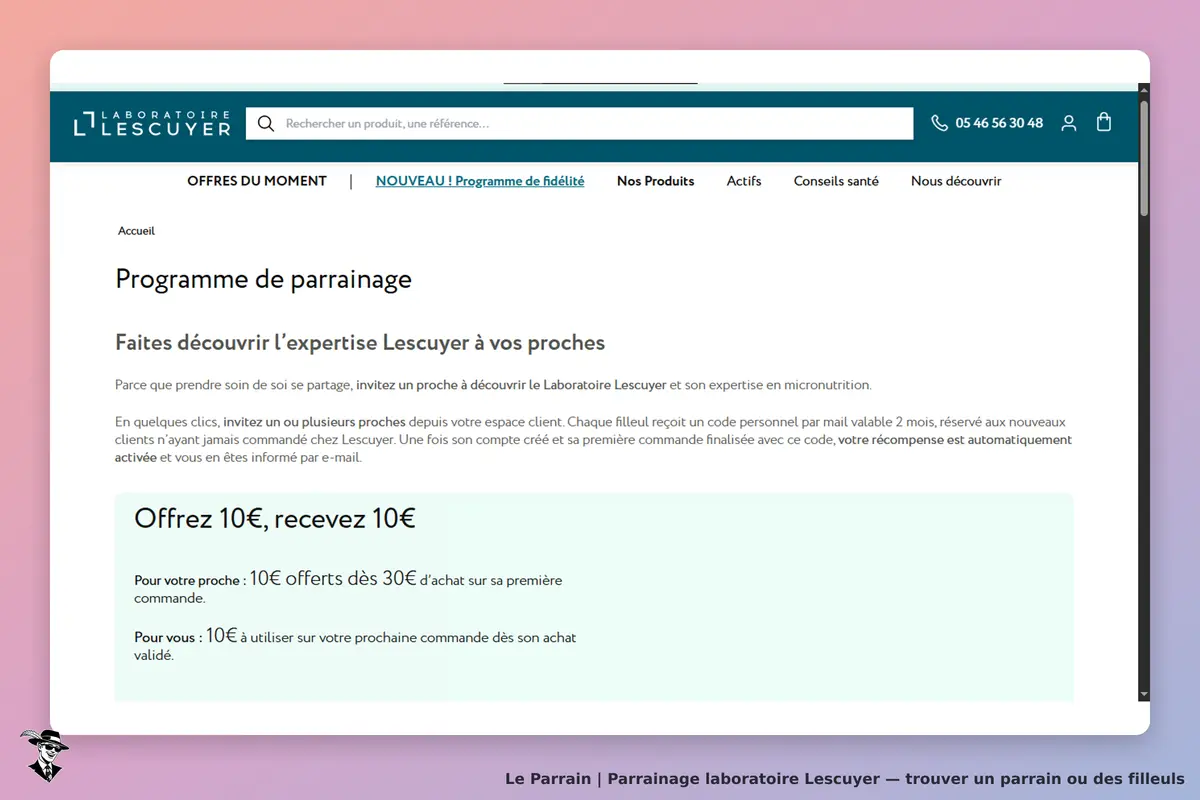Image resolution: width=1200 pixels, height=800 pixels.
Task: Open the OFFRES DU MOMENT menu
Action: (257, 181)
